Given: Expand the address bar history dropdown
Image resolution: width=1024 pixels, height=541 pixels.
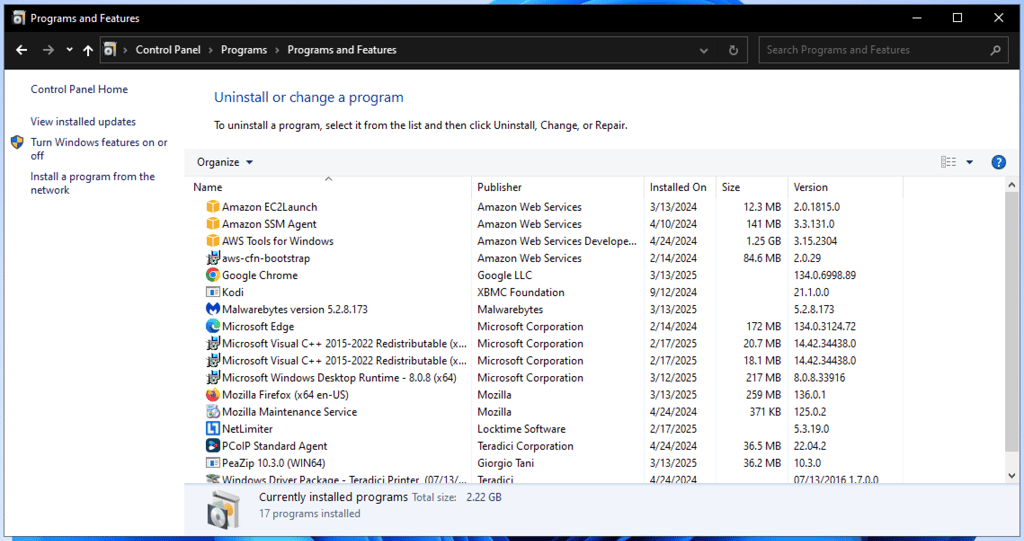Looking at the screenshot, I should coord(703,50).
